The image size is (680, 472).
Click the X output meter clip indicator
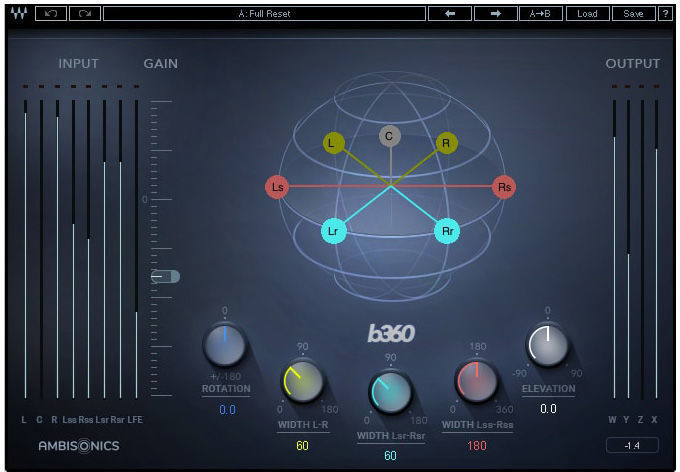[656, 86]
